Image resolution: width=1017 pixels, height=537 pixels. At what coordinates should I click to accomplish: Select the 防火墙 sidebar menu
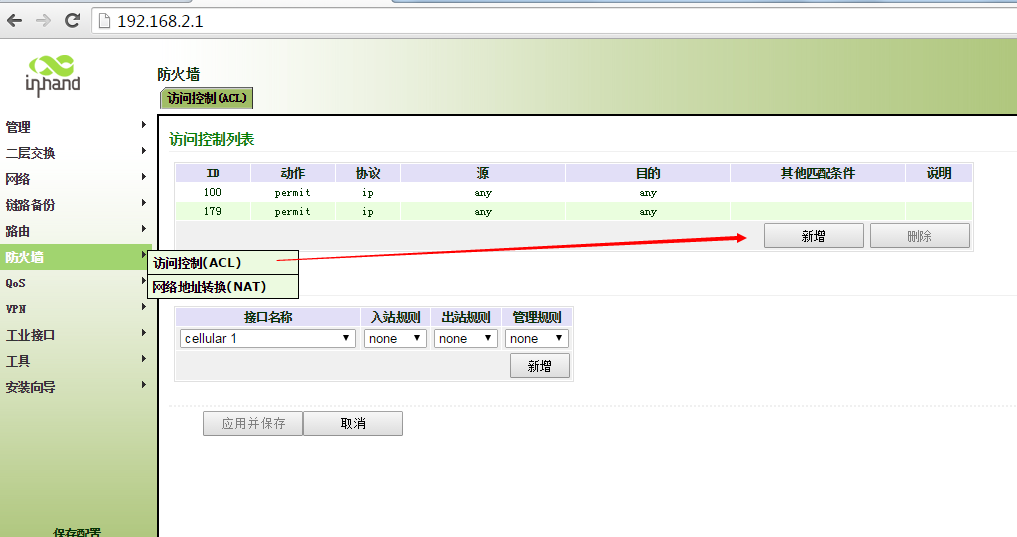(76, 257)
